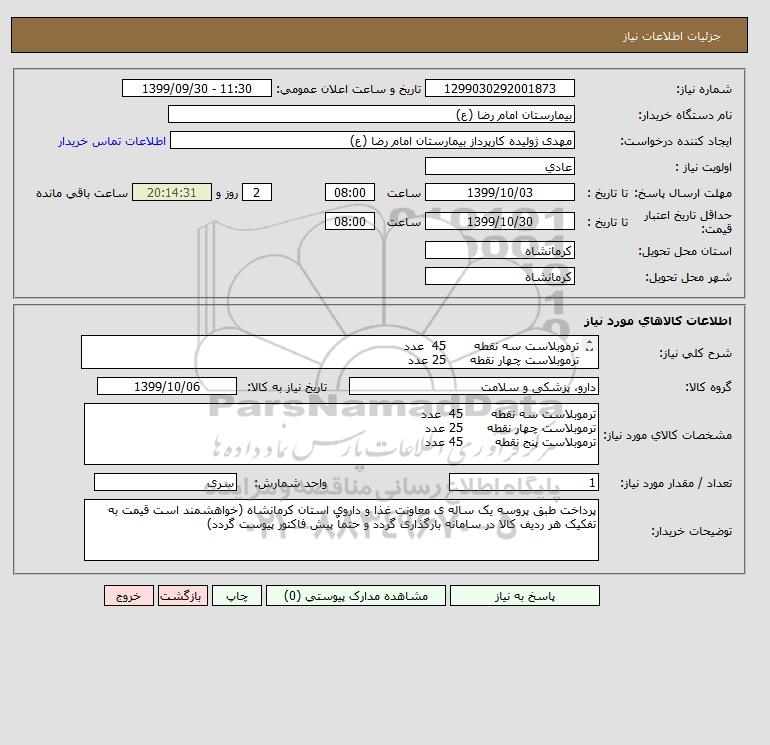Click remaining time countdown 20:14:31
The image size is (770, 745).
pyautogui.click(x=172, y=193)
